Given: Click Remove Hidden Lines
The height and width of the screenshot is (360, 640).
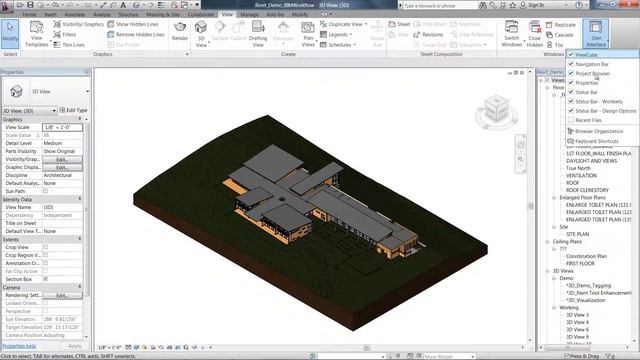Looking at the screenshot, I should (136, 35).
